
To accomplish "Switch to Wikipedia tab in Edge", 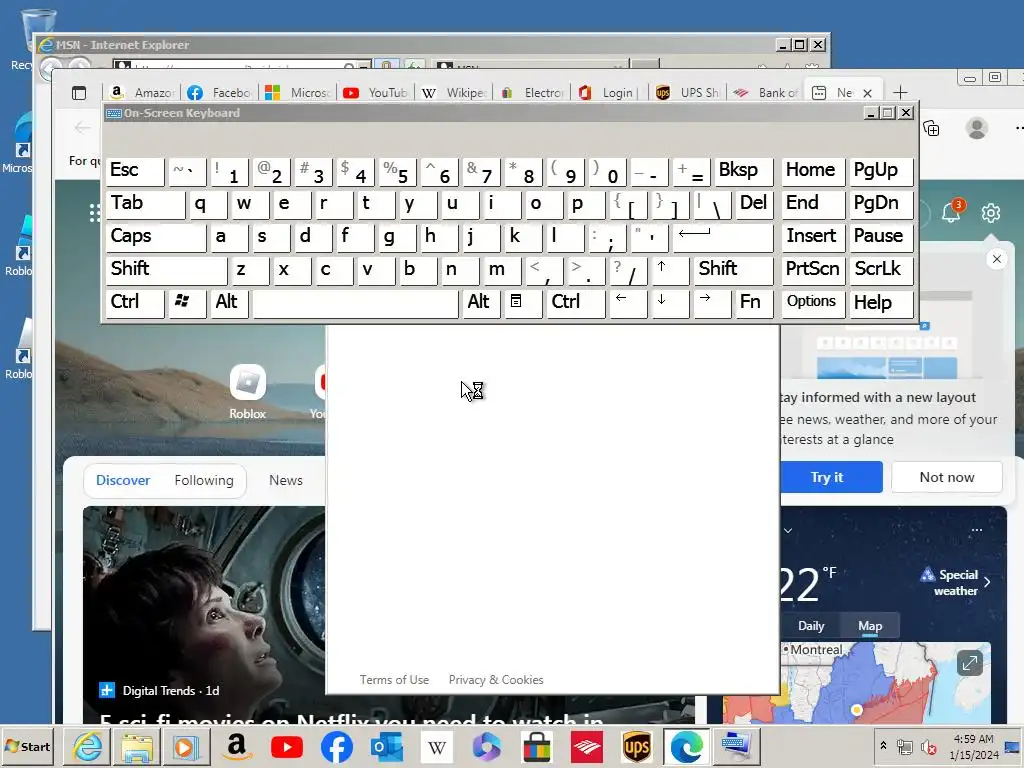I will [x=454, y=93].
